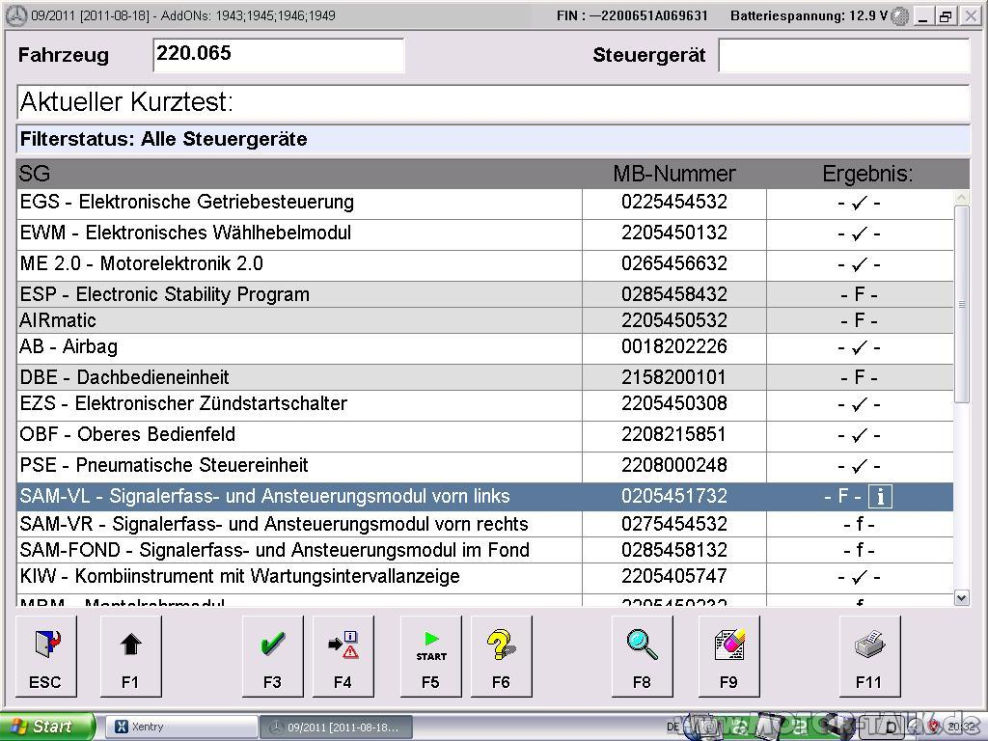
Task: Click the Ergebnis column header
Action: (867, 174)
